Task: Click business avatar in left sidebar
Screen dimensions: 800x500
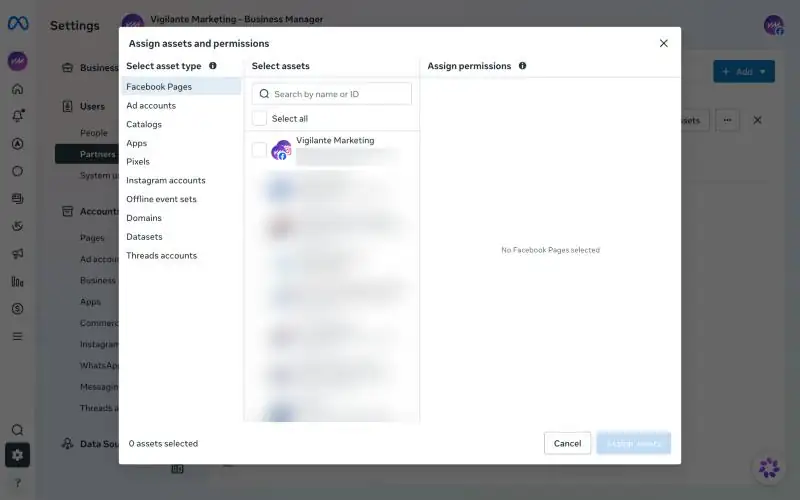Action: [x=17, y=61]
